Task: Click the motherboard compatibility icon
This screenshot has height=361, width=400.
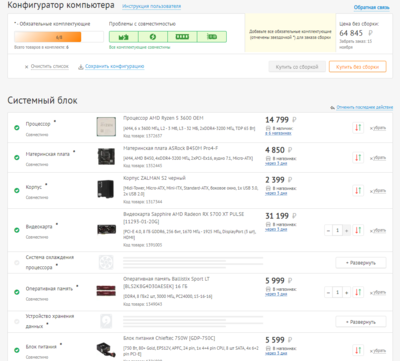Action: pyautogui.click(x=124, y=37)
